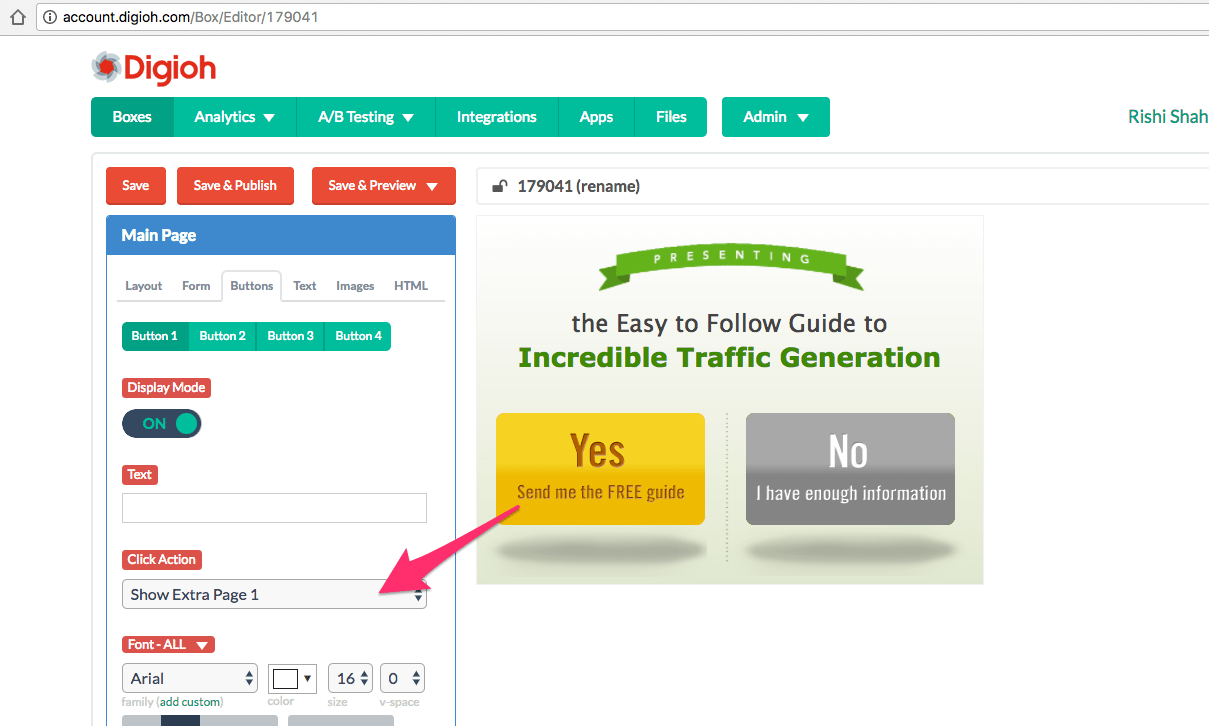Click the red Text label badge
1209x726 pixels.
click(x=140, y=474)
